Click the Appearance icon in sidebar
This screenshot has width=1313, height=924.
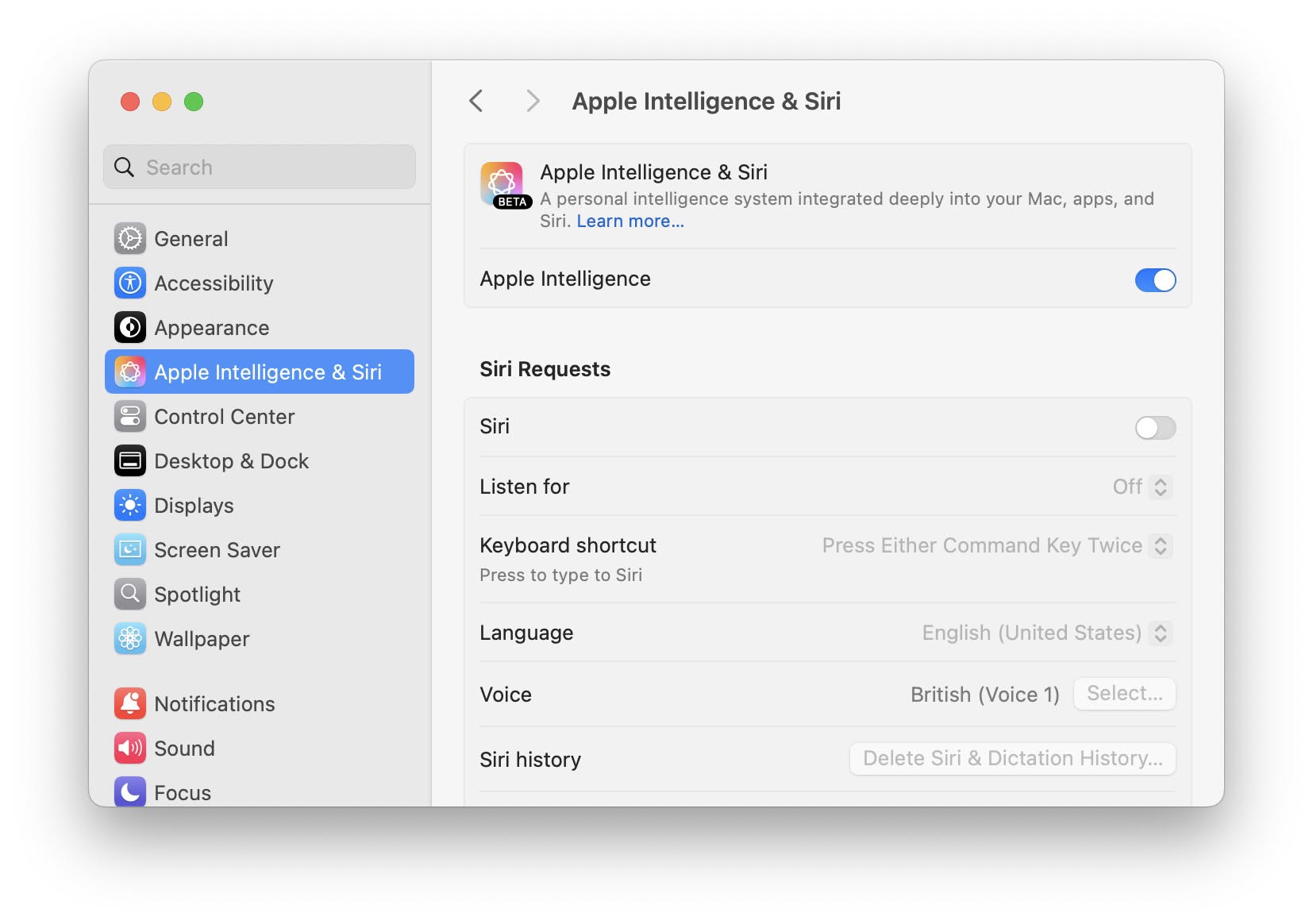[x=130, y=327]
